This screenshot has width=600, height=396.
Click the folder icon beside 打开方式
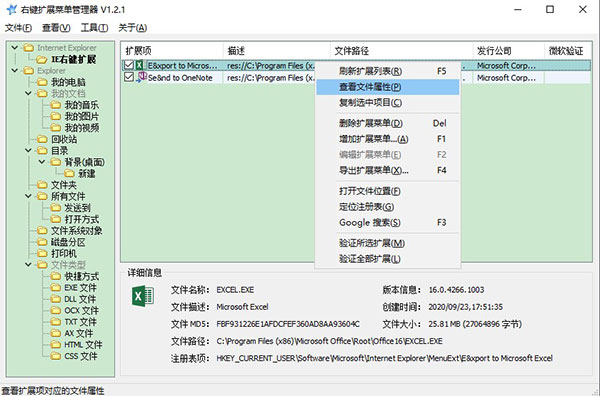point(56,219)
